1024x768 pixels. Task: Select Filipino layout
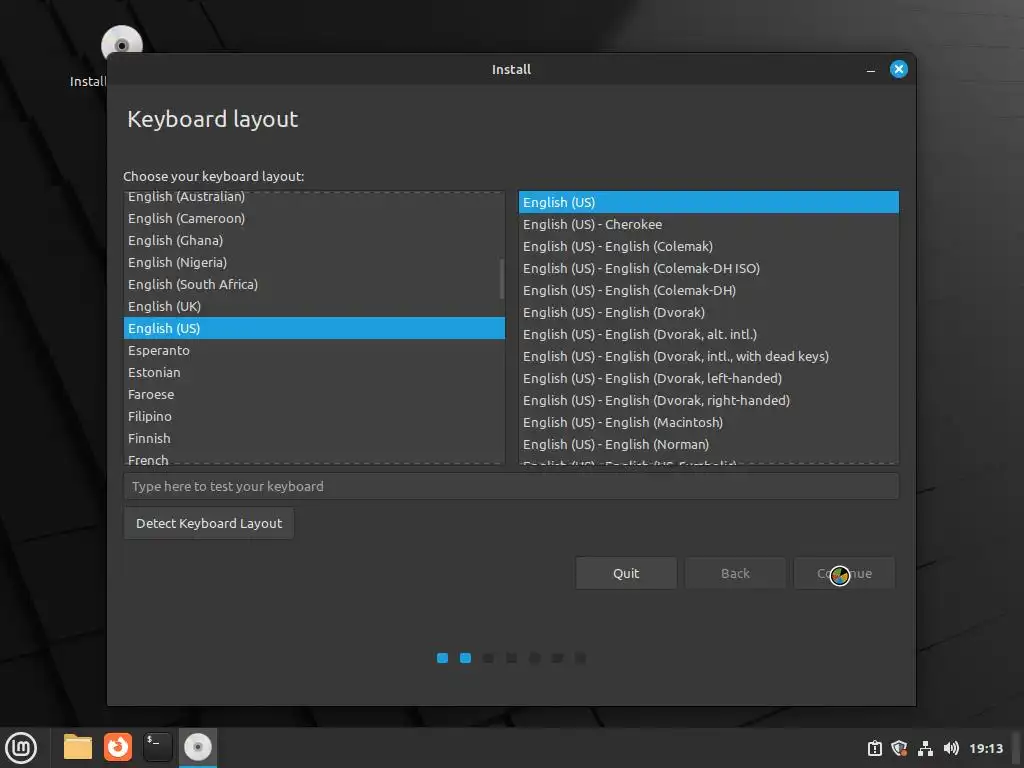point(314,416)
